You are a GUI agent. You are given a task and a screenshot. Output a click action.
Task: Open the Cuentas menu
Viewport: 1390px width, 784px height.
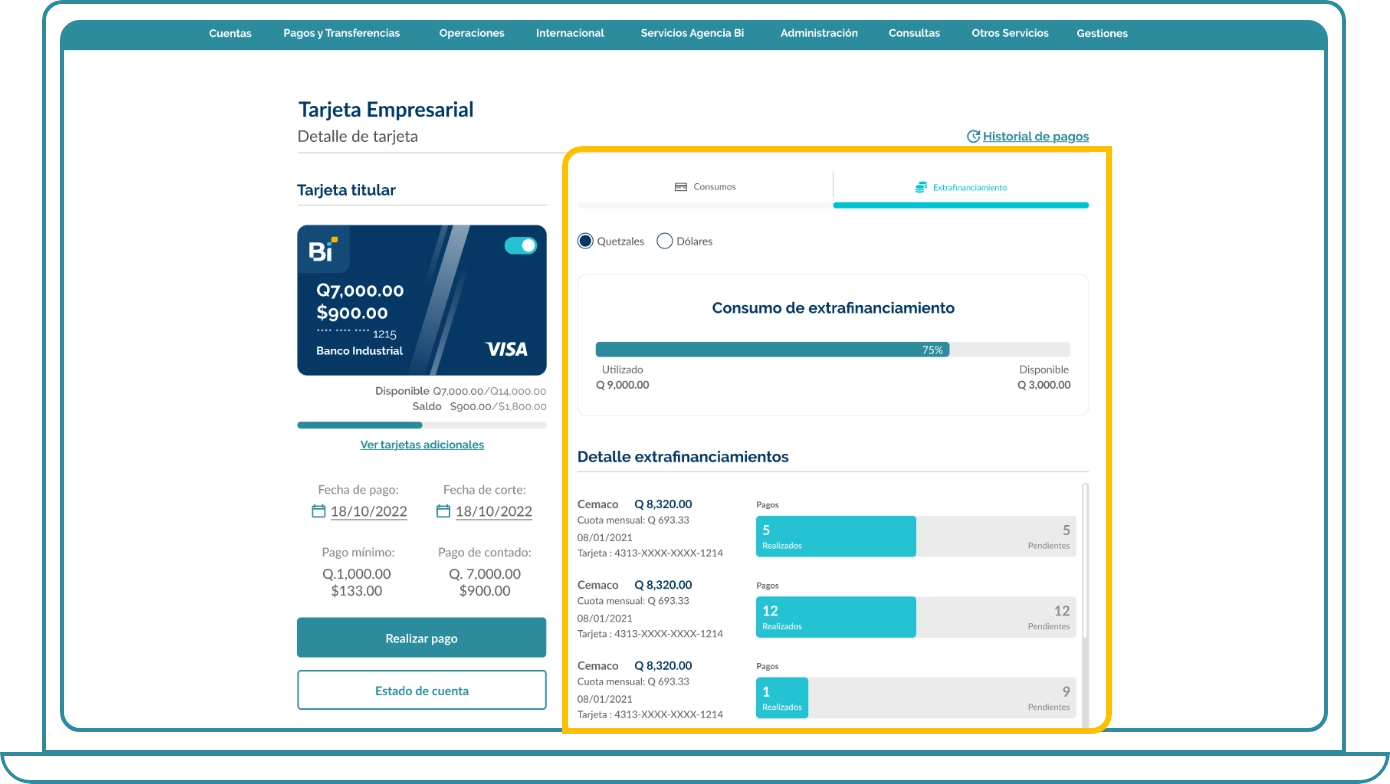[230, 33]
